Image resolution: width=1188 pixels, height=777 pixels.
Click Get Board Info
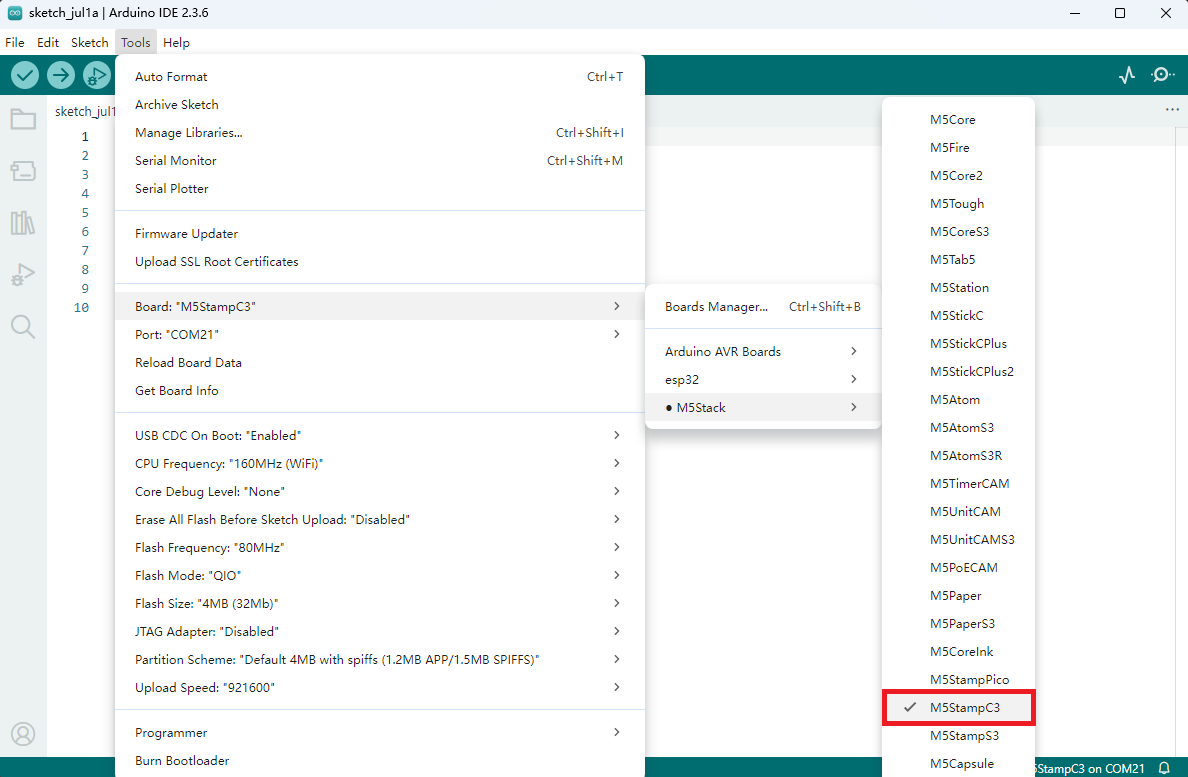click(380, 391)
